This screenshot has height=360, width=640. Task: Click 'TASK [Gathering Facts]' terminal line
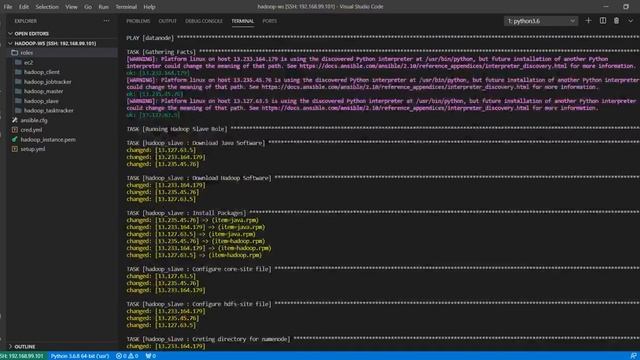point(161,52)
